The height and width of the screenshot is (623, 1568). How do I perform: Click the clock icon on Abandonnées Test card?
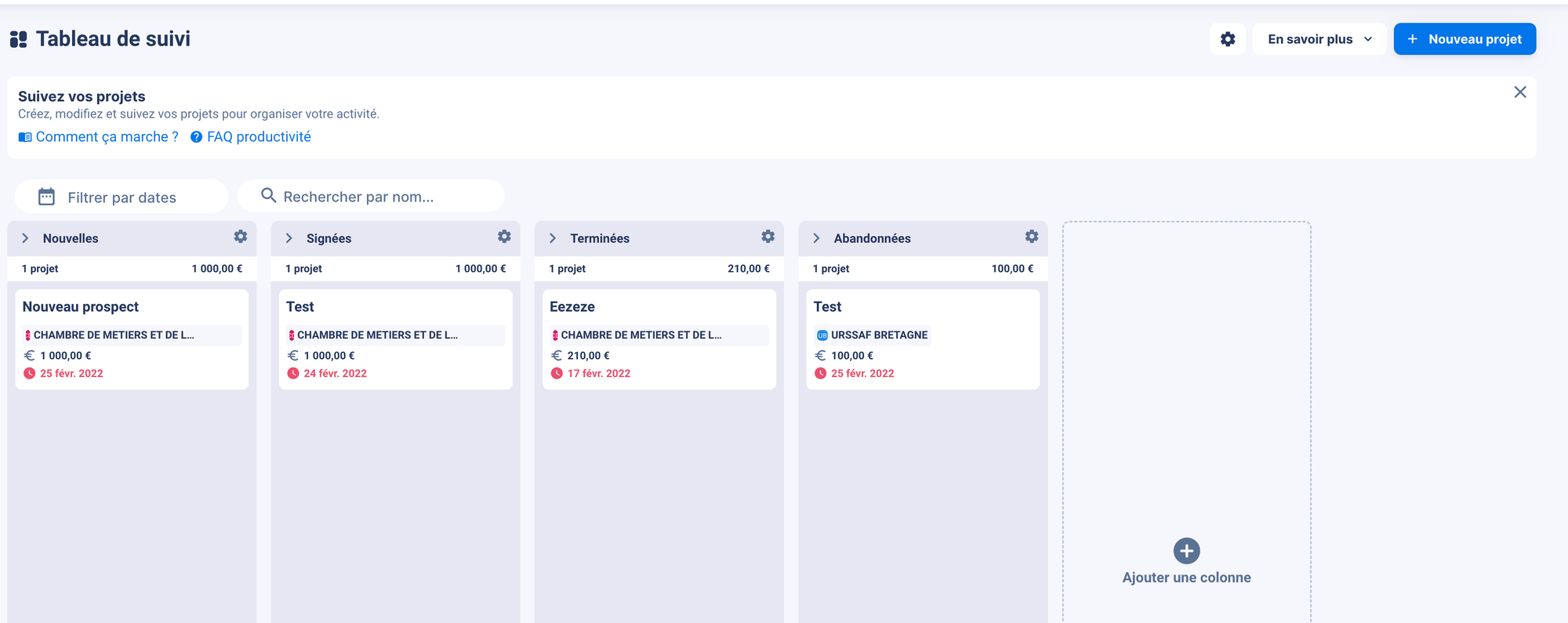coord(820,374)
